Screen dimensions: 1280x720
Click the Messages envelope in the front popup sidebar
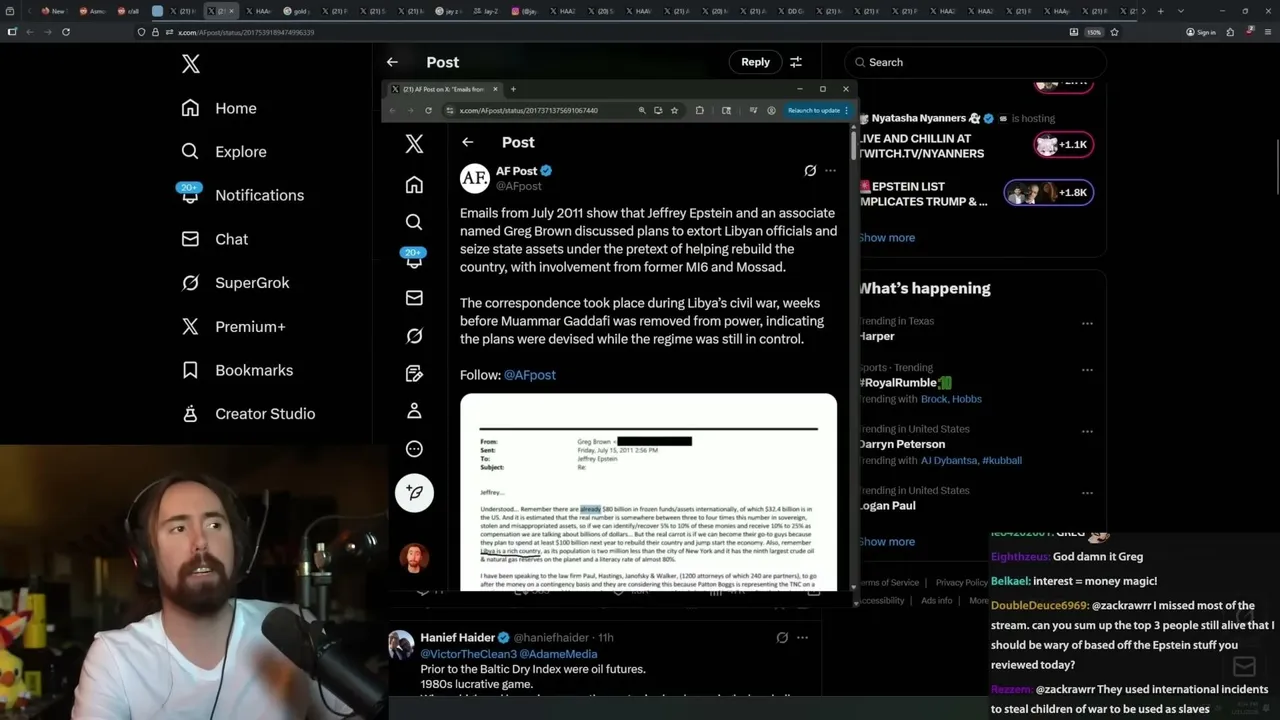414,298
